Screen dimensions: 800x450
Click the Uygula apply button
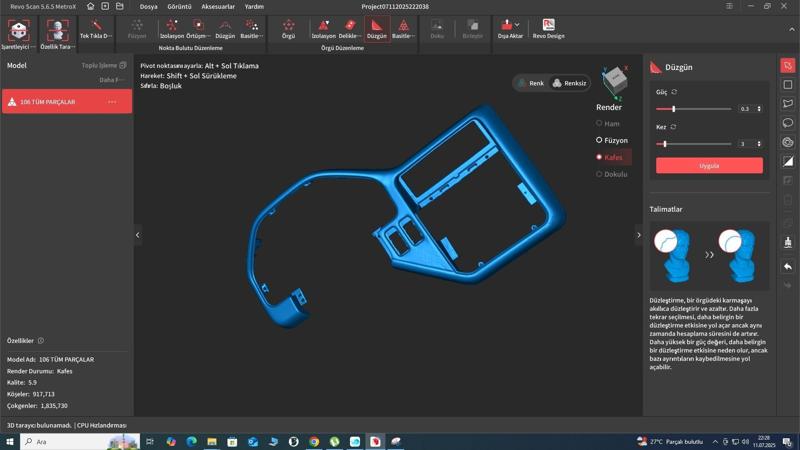[x=709, y=165]
